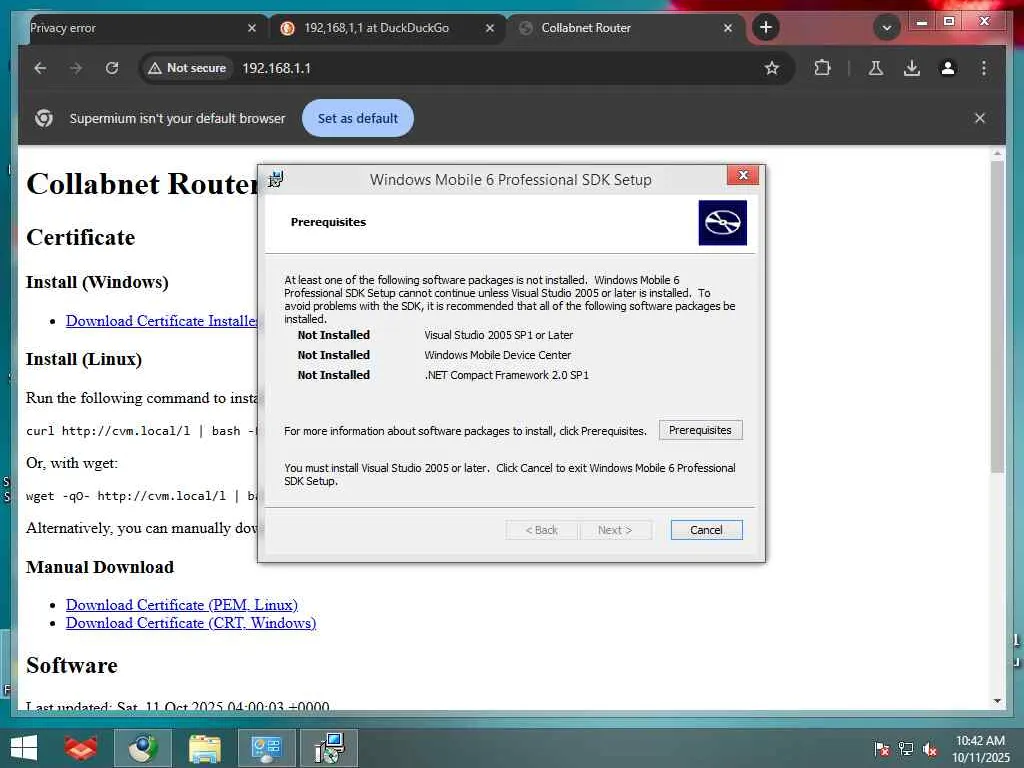Cancel the SDK Setup wizard
The image size is (1024, 768).
coord(706,530)
